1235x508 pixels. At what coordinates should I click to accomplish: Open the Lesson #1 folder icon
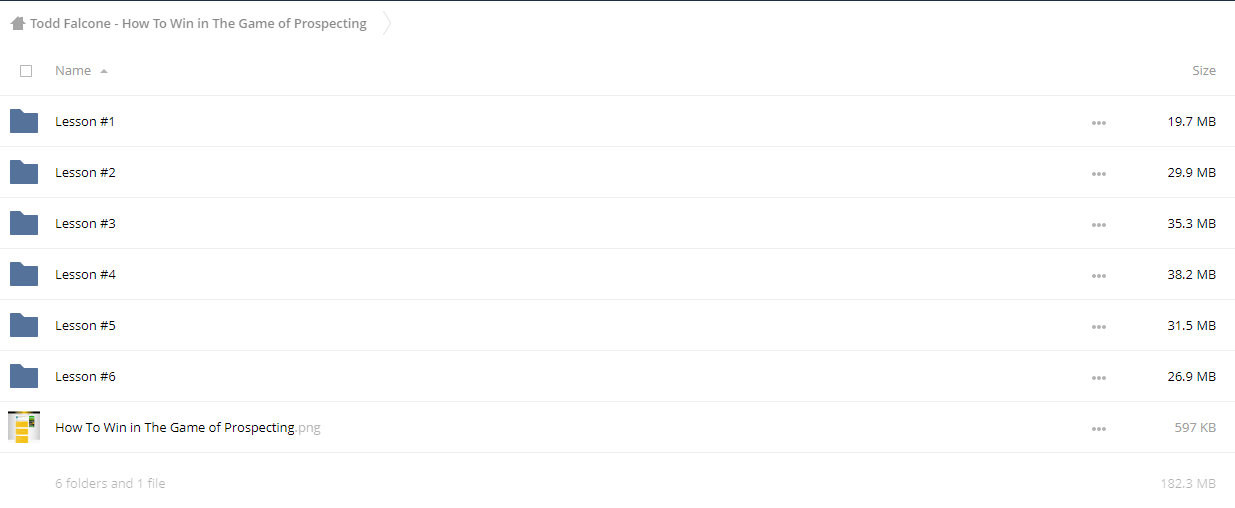click(x=24, y=121)
